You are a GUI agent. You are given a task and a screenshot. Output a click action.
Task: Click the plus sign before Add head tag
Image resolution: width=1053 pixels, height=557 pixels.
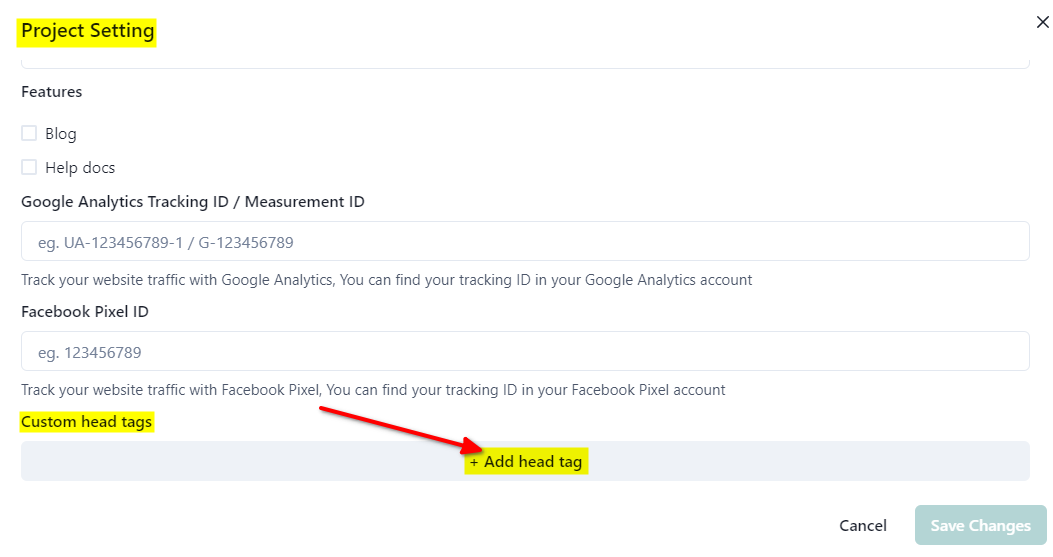point(474,462)
